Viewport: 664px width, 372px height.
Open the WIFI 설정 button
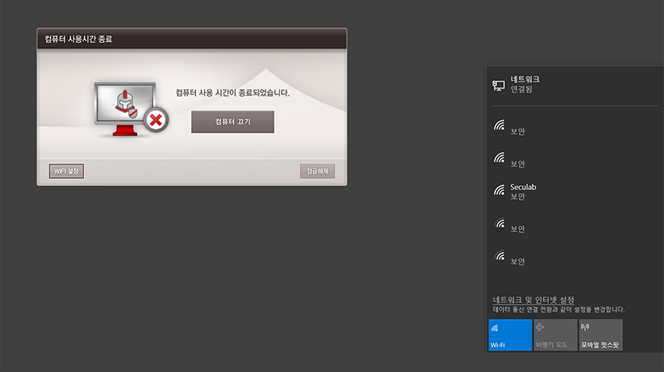pos(66,171)
